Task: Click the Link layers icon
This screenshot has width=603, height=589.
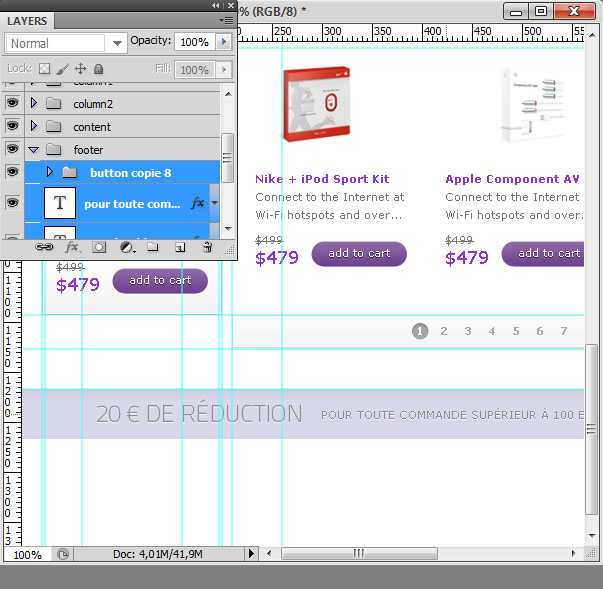Action: point(44,247)
